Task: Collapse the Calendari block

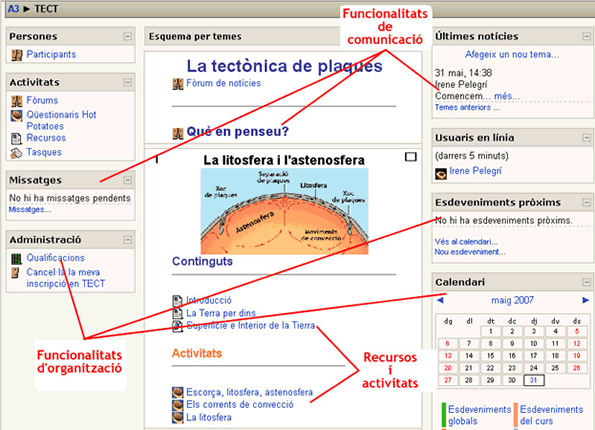Action: pyautogui.click(x=587, y=282)
